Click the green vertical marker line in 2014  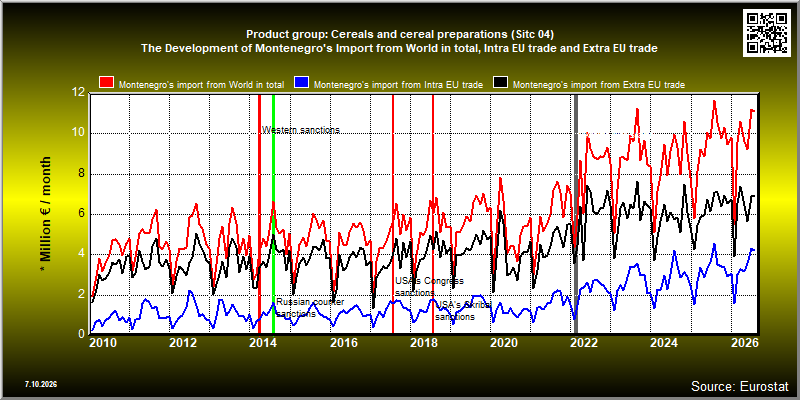click(x=273, y=214)
